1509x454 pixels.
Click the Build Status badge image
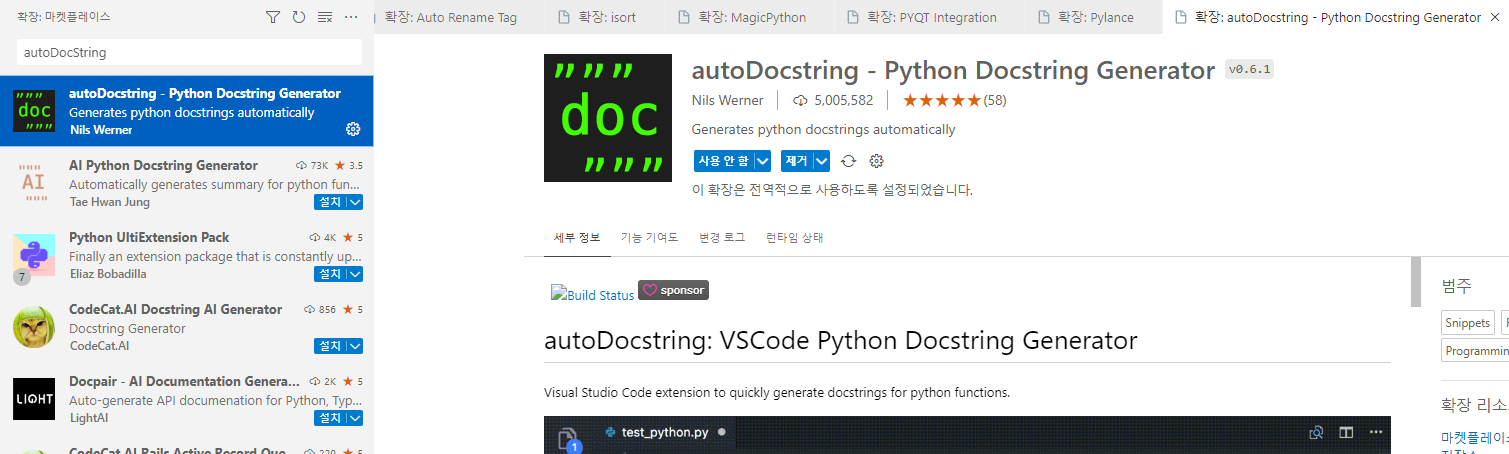click(x=593, y=294)
